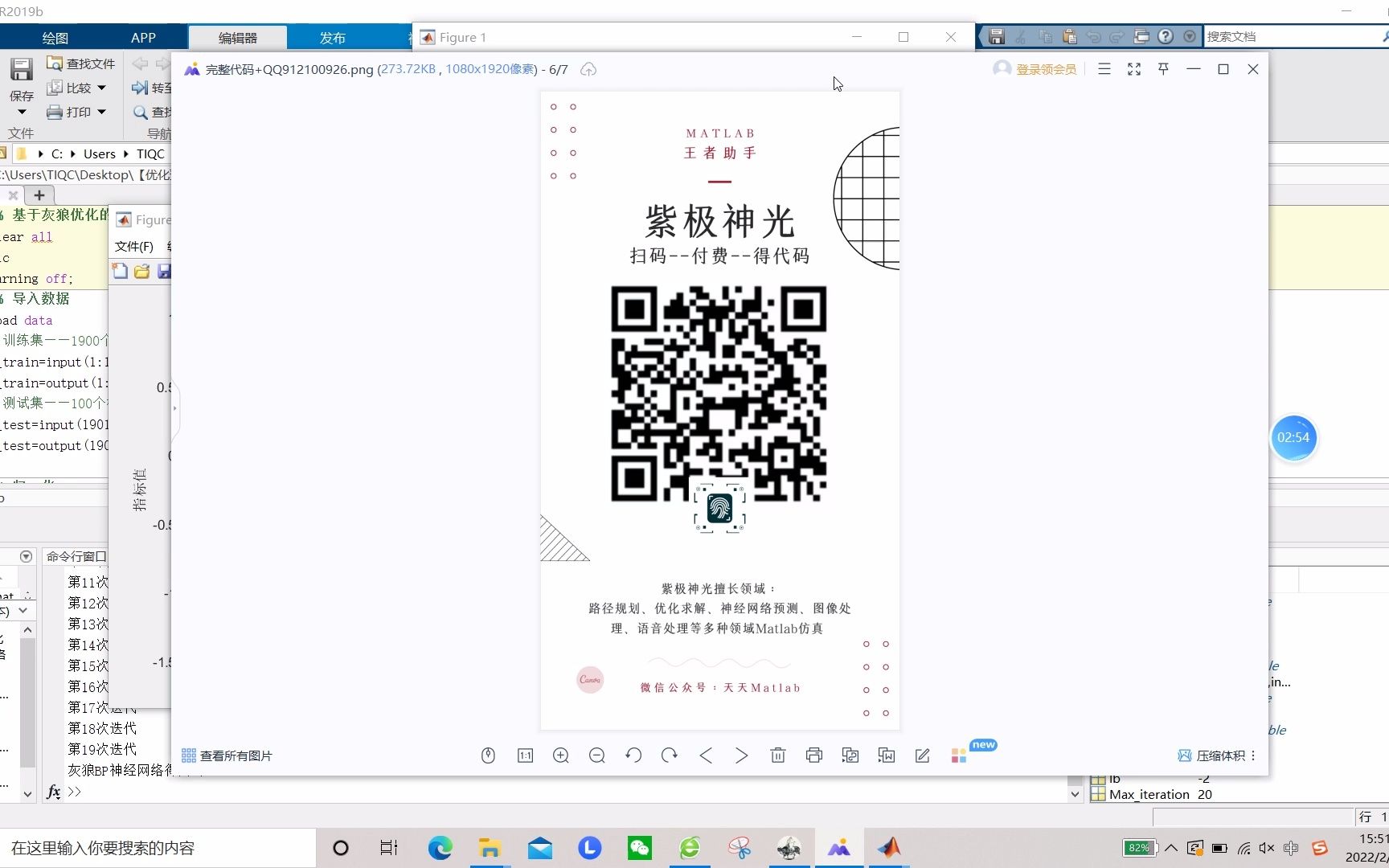Screen dimensions: 1389x868
Task: Switch to APP ribbon tab
Action: click(143, 38)
